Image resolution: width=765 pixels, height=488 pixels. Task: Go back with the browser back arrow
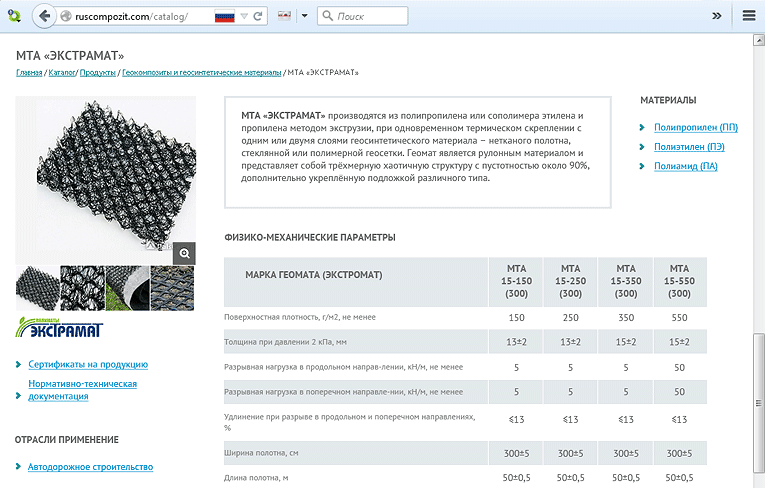click(x=44, y=16)
